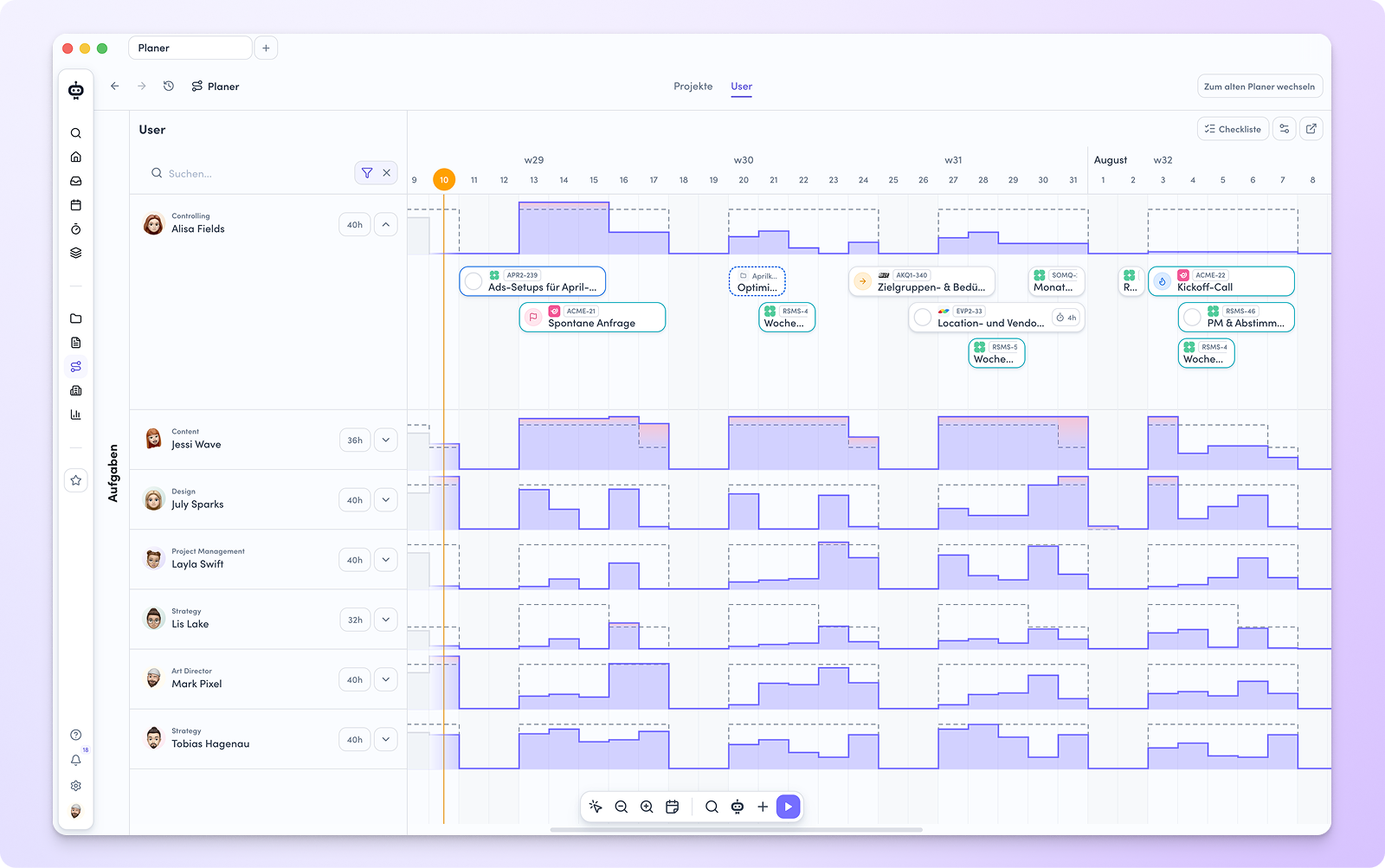Collapse the Alisa Fields task row

pyautogui.click(x=385, y=224)
